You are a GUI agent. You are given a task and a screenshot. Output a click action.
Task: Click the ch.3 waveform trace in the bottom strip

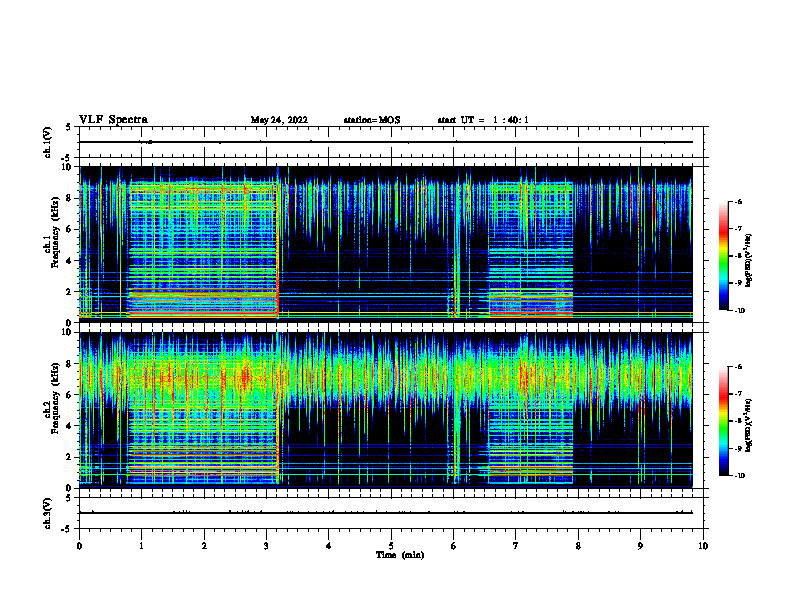tap(386, 513)
